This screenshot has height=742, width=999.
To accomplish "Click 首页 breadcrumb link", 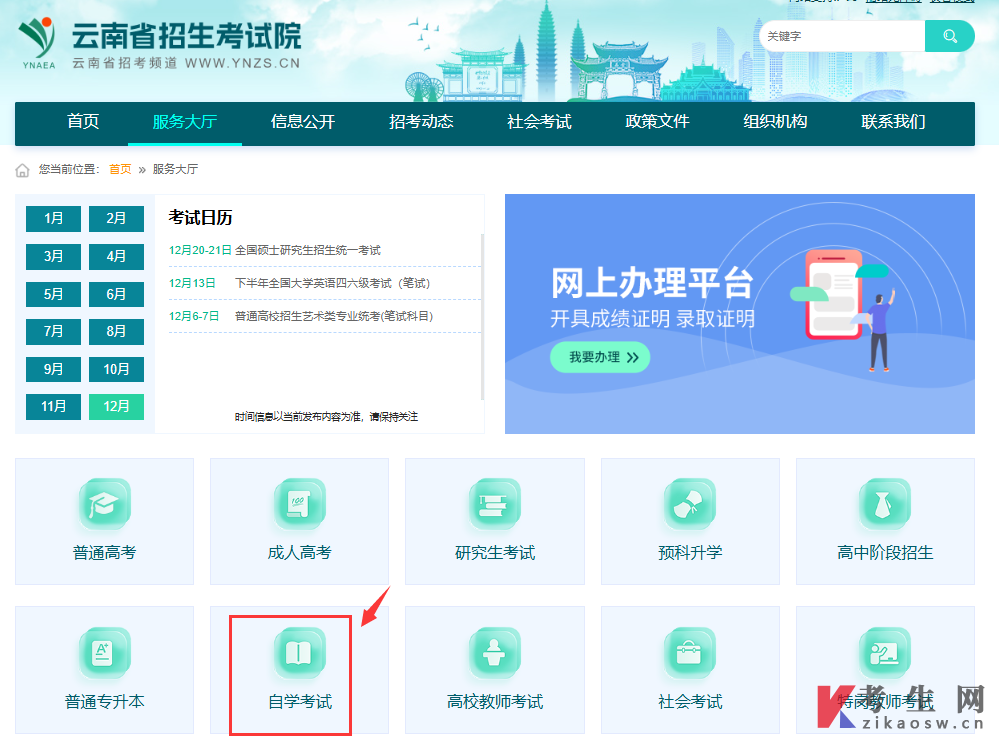I will 120,169.
